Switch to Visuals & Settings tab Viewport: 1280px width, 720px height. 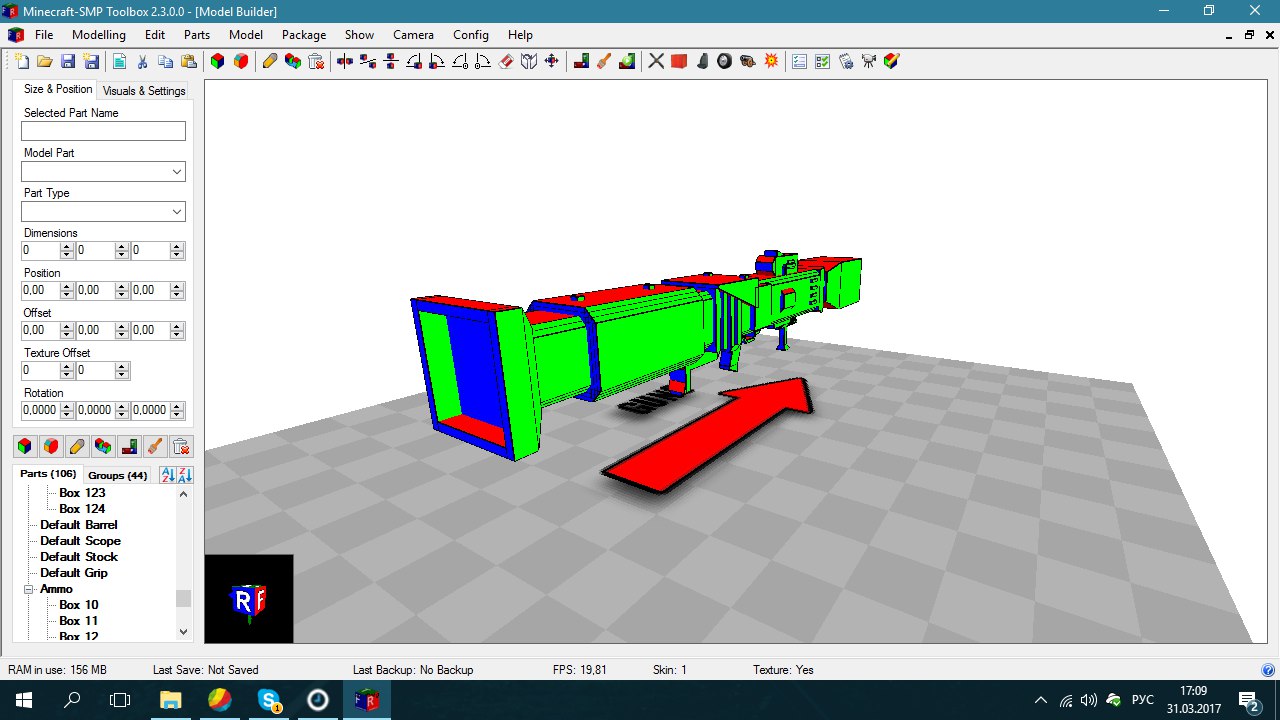(x=144, y=90)
